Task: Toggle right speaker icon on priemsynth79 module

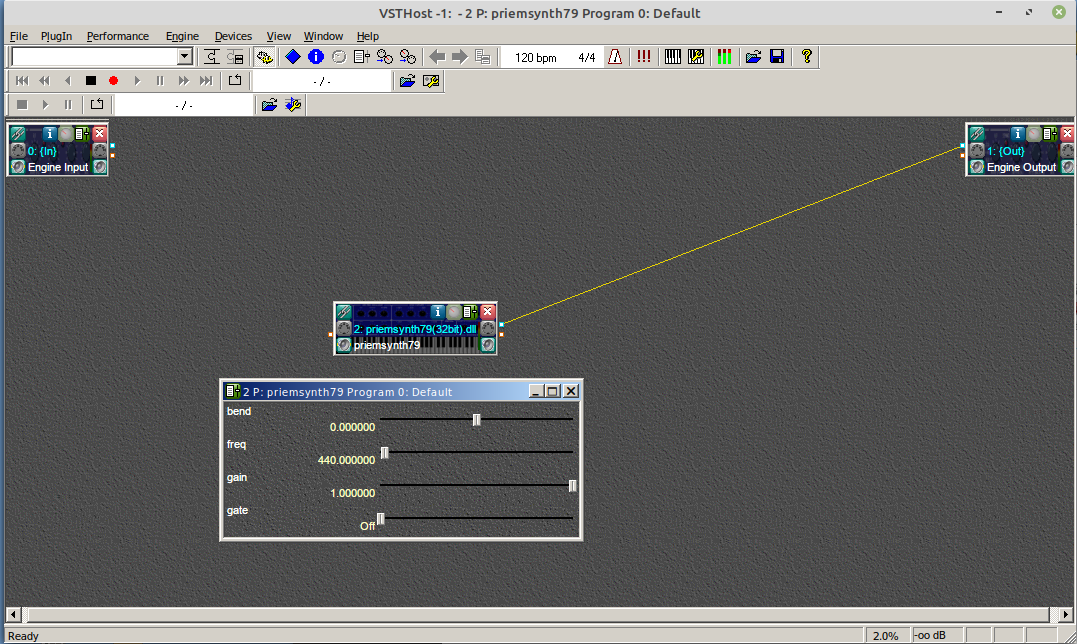Action: point(488,345)
